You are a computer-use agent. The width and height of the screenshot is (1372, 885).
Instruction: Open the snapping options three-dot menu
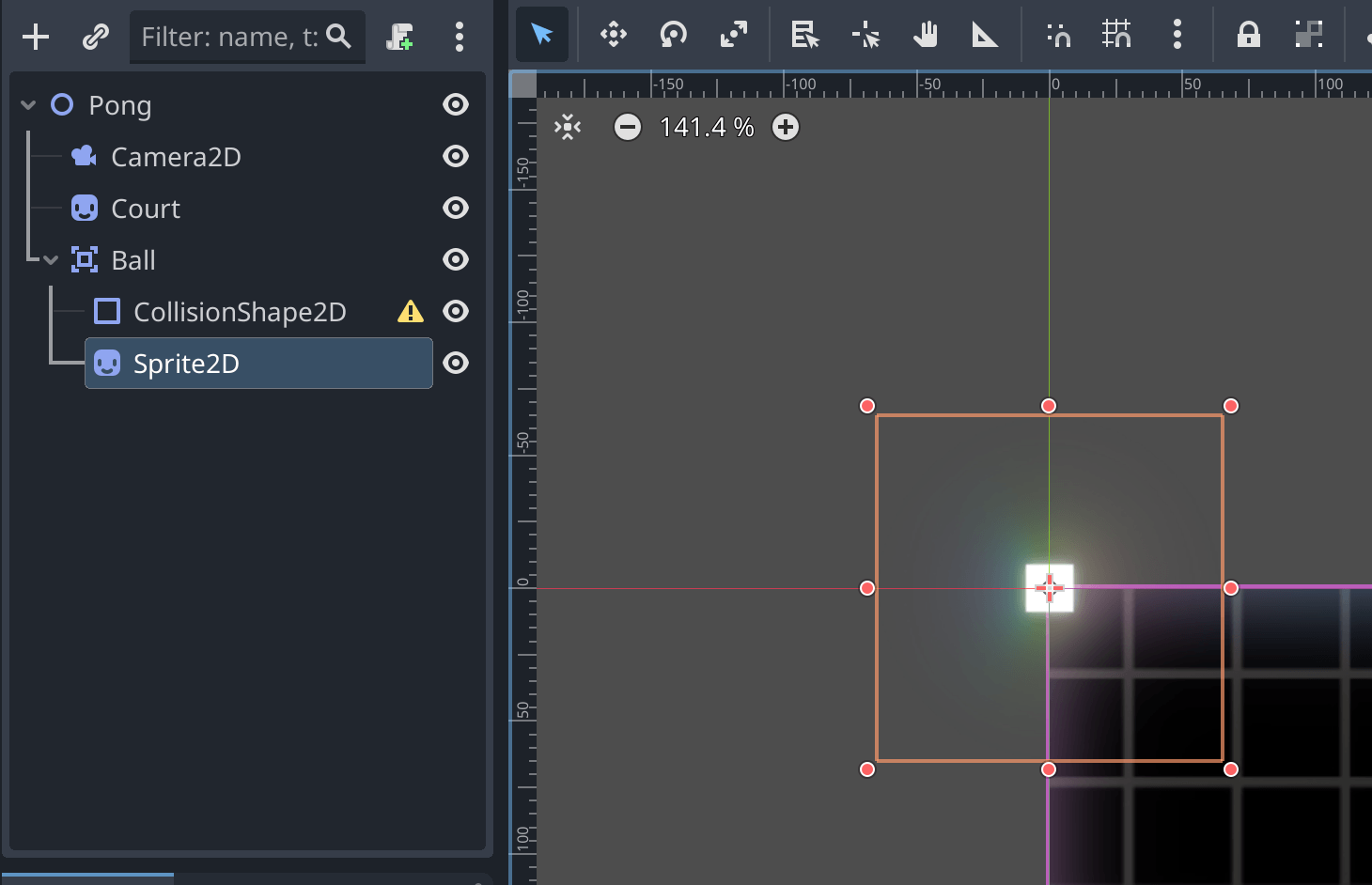pyautogui.click(x=1177, y=35)
